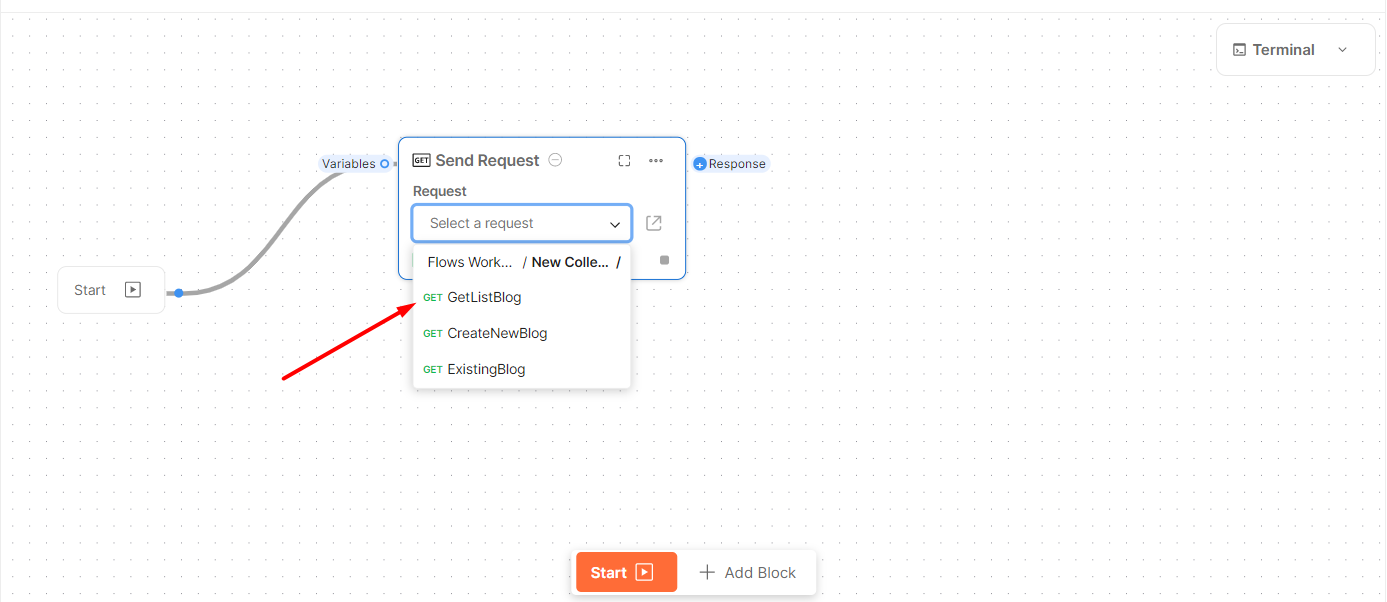Click the gray square stop indicator
1387x602 pixels.
(664, 260)
